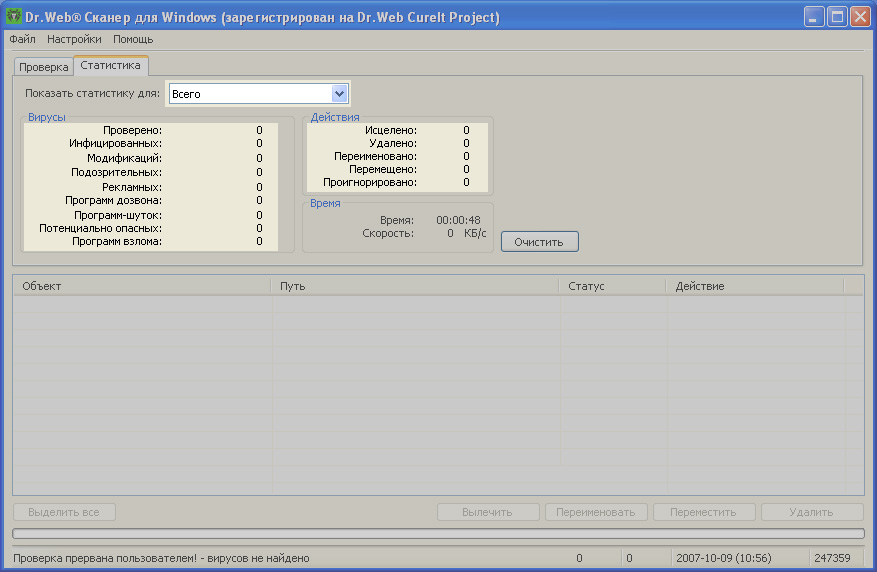Open the Помощь menu
This screenshot has height=572, width=877.
(133, 39)
